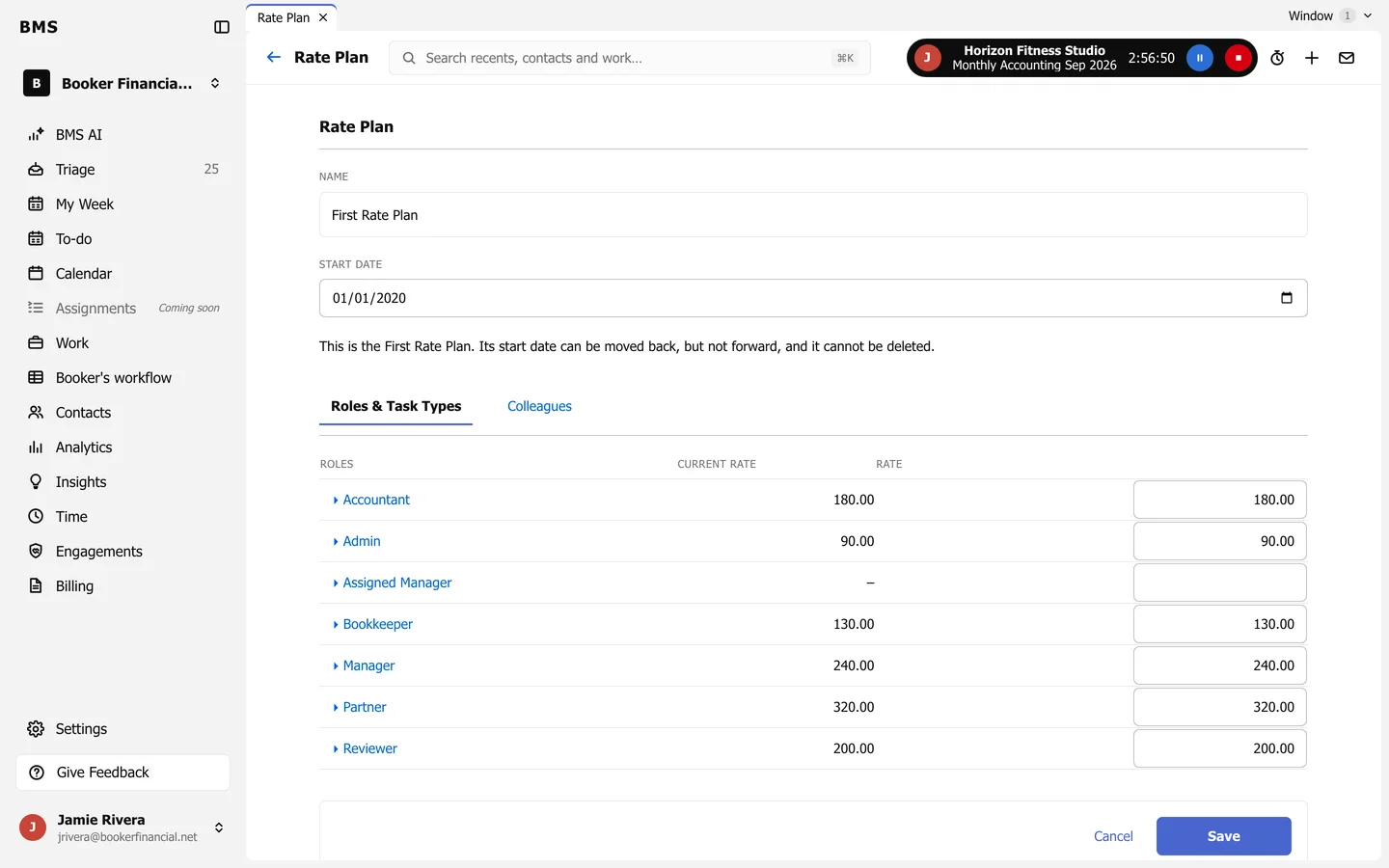1389x868 pixels.
Task: Expand the Bookkeeper role row
Action: tap(372, 624)
